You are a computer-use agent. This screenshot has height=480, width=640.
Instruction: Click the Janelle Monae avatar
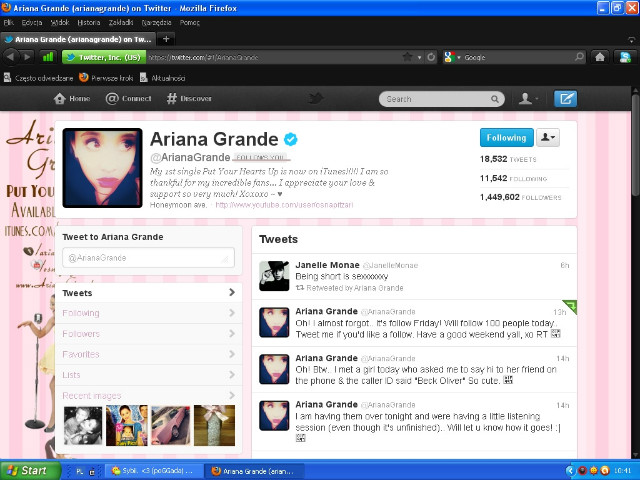pyautogui.click(x=274, y=276)
